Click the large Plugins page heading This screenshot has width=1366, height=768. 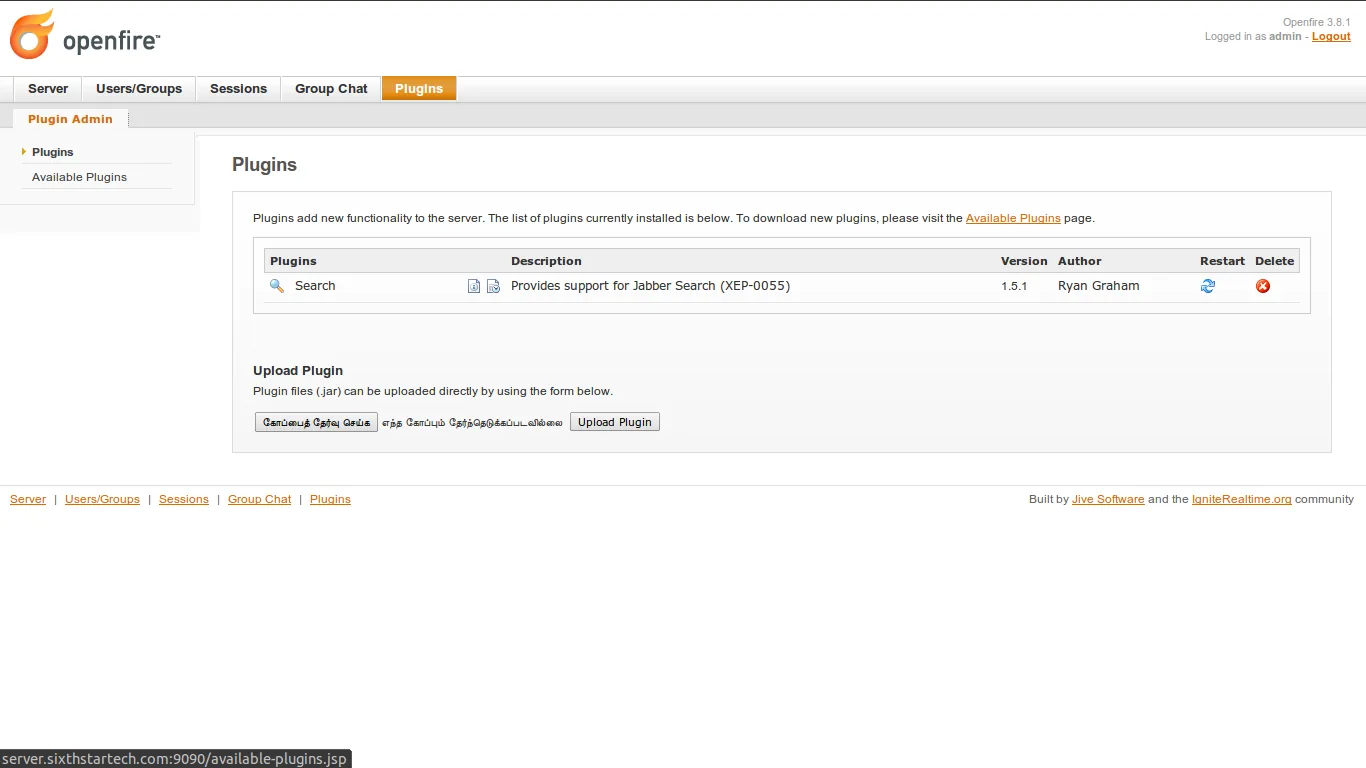pos(264,165)
